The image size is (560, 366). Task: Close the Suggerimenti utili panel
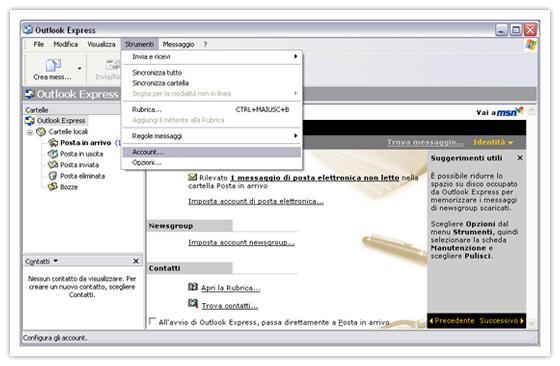(520, 157)
